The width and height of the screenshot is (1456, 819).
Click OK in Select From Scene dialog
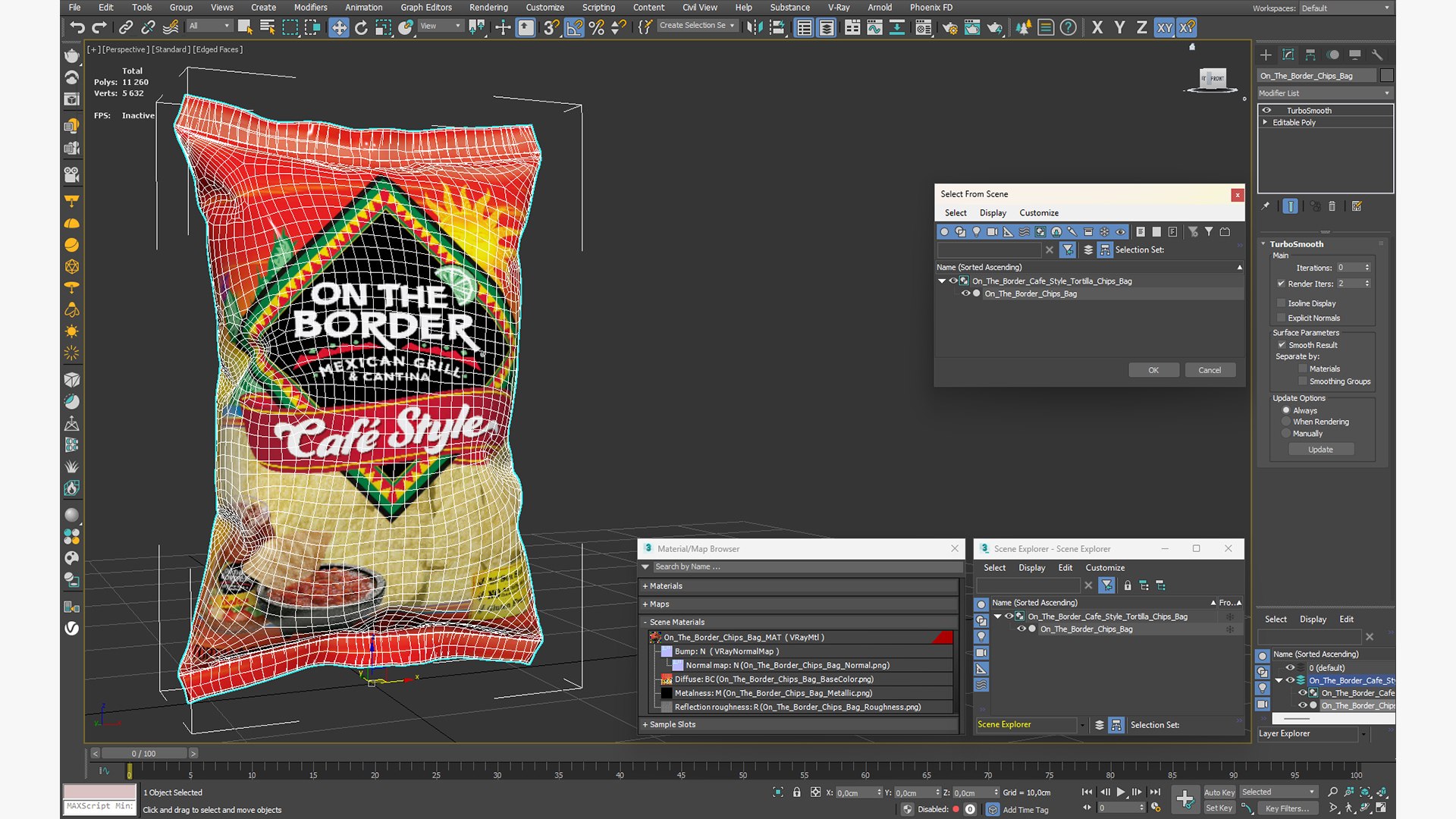(x=1153, y=370)
